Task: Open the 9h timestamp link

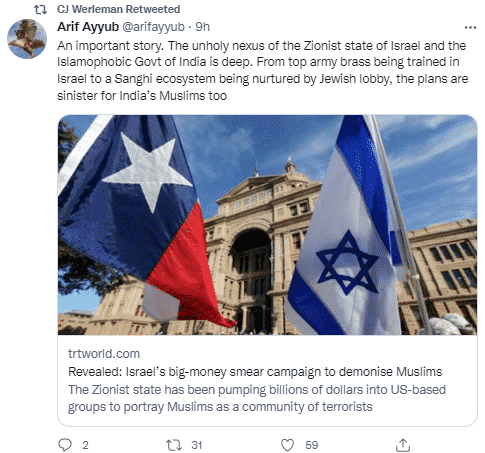Action: pyautogui.click(x=203, y=27)
